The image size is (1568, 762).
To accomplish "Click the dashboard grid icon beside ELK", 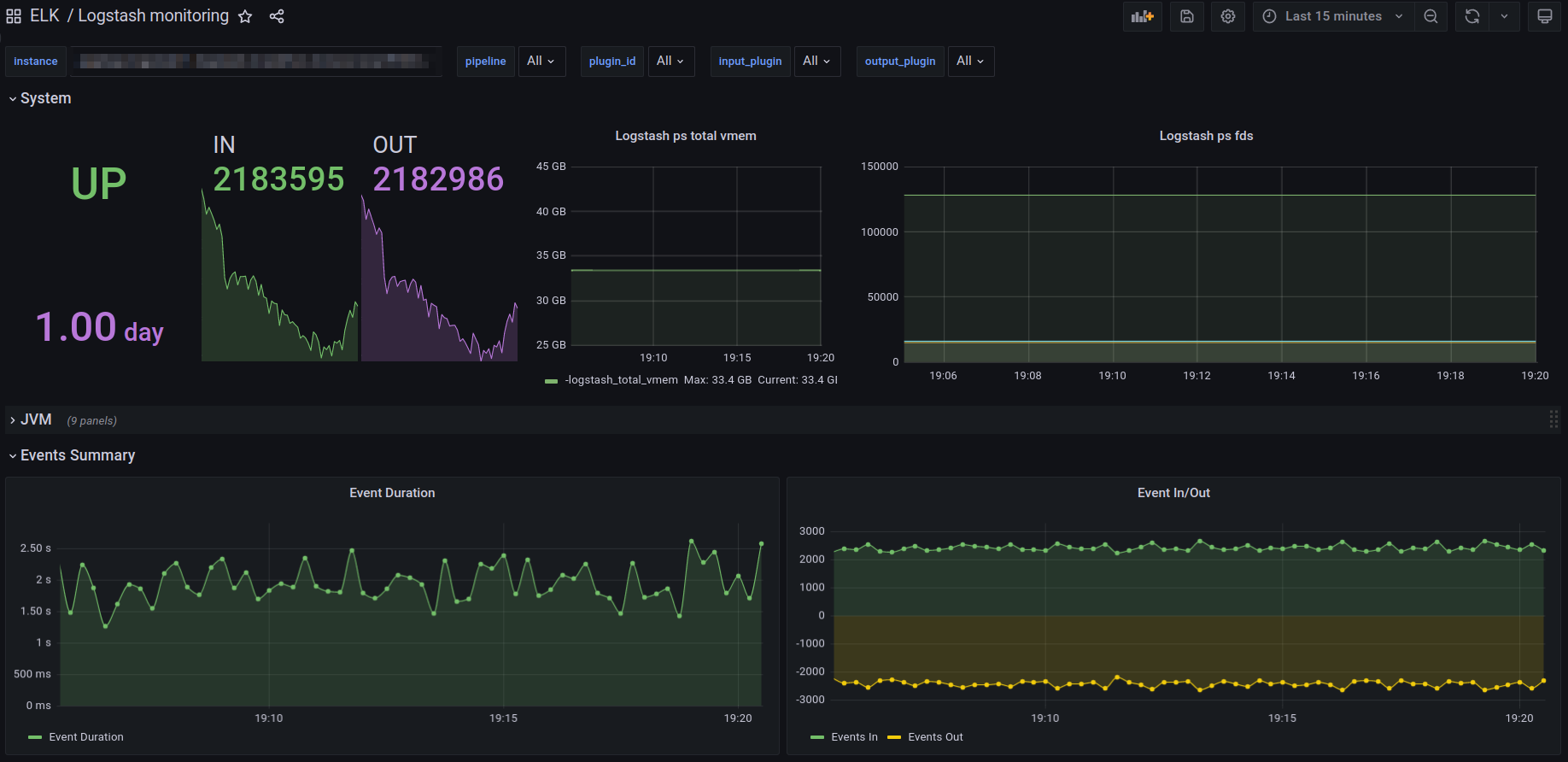I will click(x=14, y=16).
